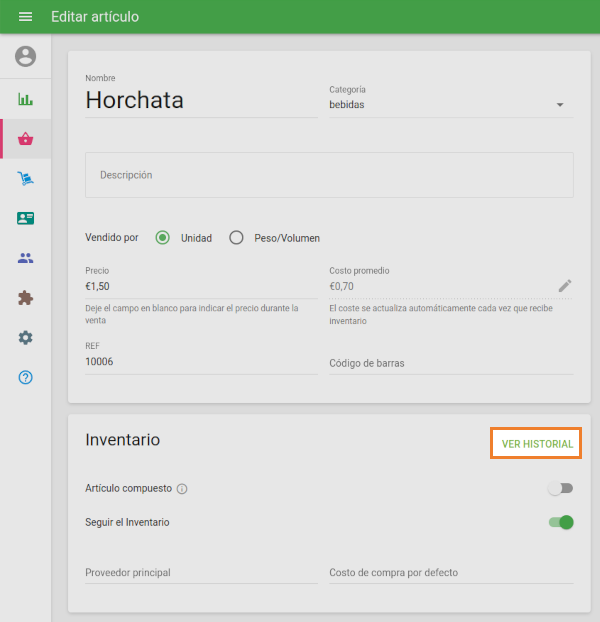Viewport: 600px width, 622px height.
Task: Open the customers people icon
Action: (26, 258)
